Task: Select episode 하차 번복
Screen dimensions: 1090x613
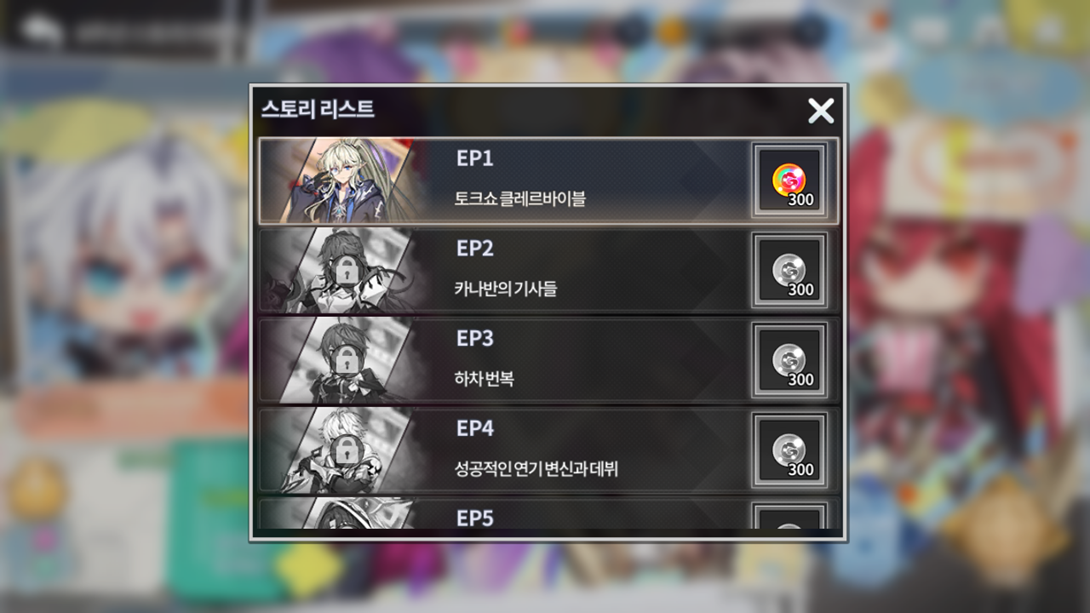Action: click(484, 379)
